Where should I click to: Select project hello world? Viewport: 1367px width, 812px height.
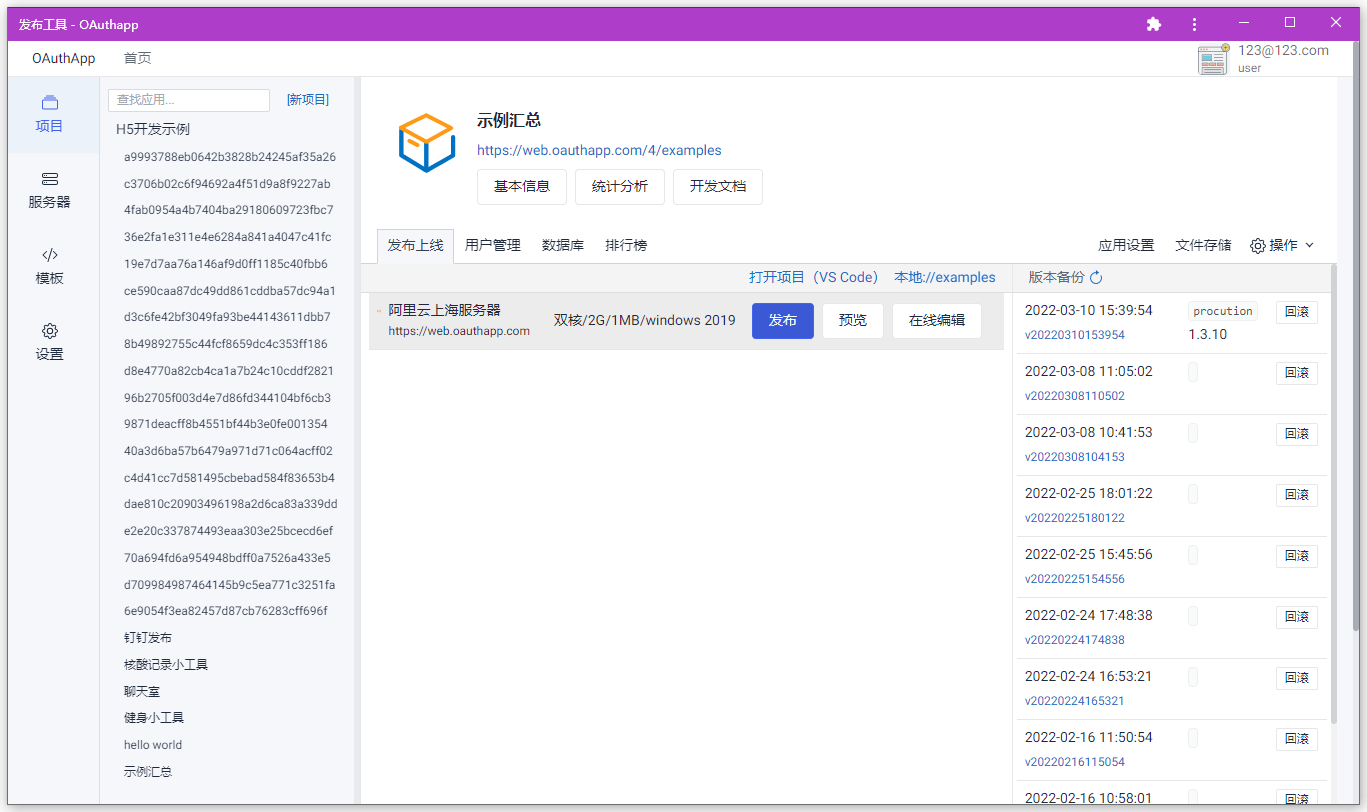click(153, 745)
